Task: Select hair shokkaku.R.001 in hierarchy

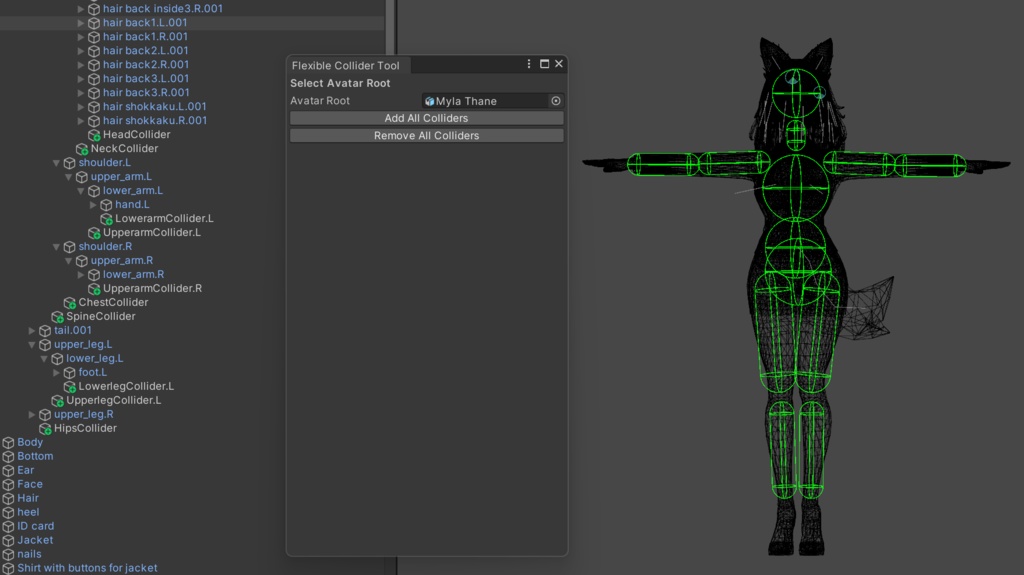Action: (155, 120)
